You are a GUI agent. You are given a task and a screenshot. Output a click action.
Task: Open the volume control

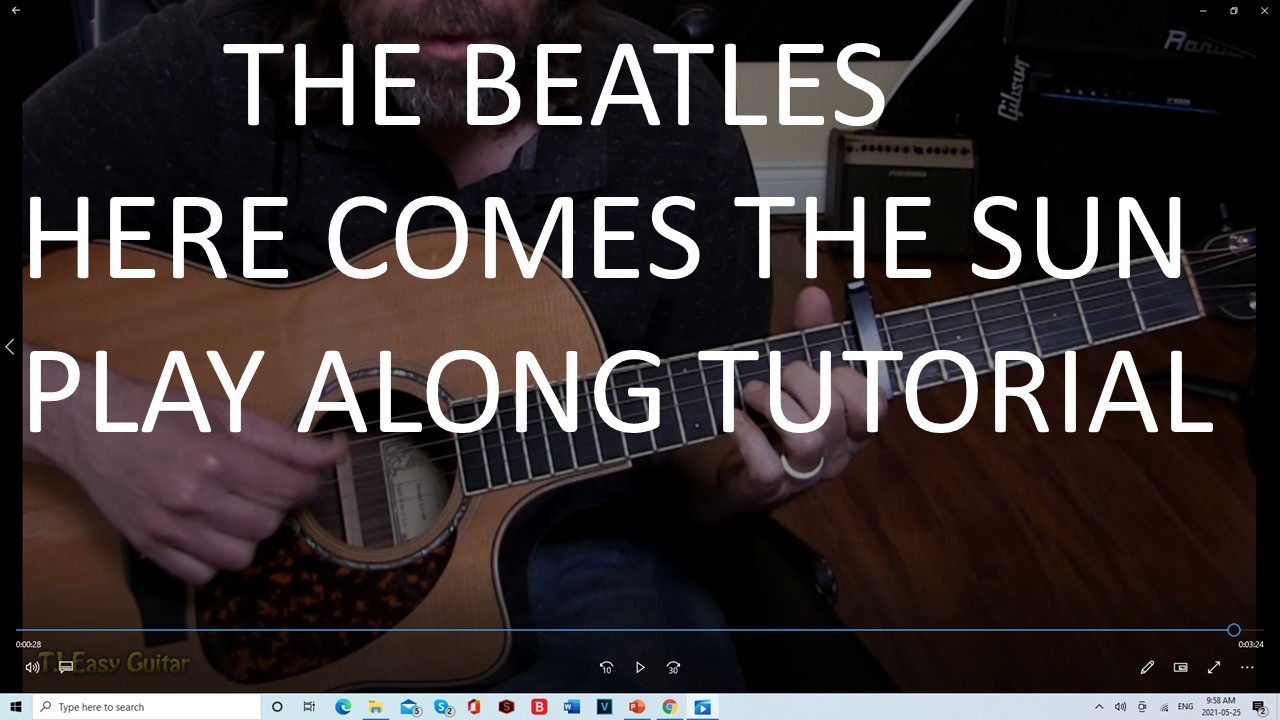[32, 667]
